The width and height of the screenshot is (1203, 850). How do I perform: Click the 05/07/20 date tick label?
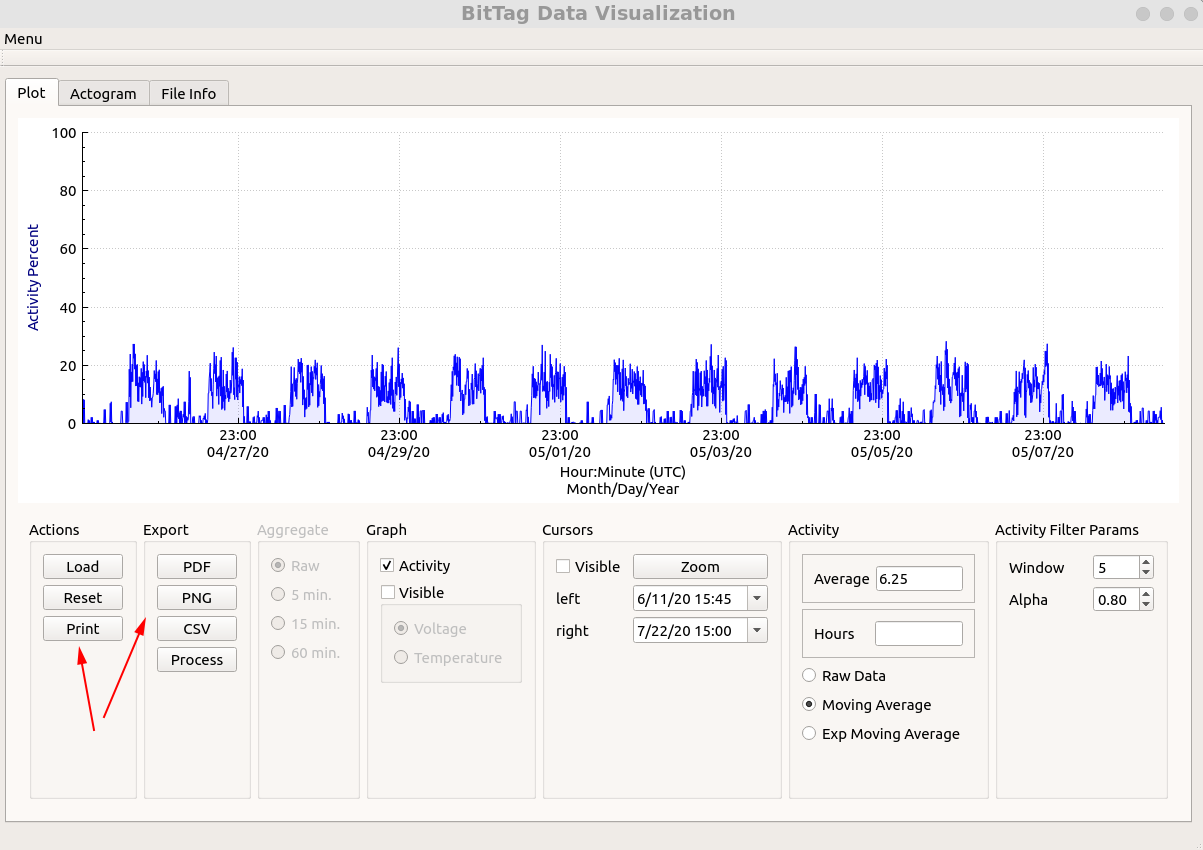1043,452
